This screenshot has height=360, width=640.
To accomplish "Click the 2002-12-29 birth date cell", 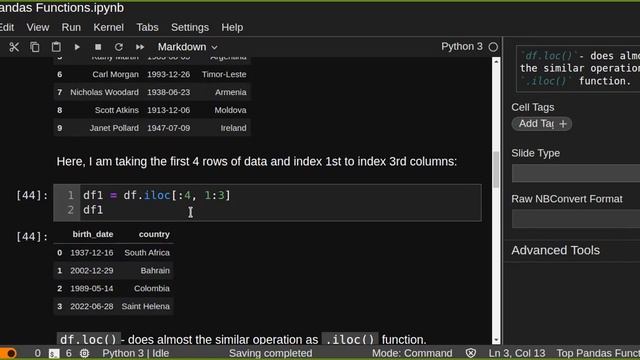I will [x=91, y=271].
